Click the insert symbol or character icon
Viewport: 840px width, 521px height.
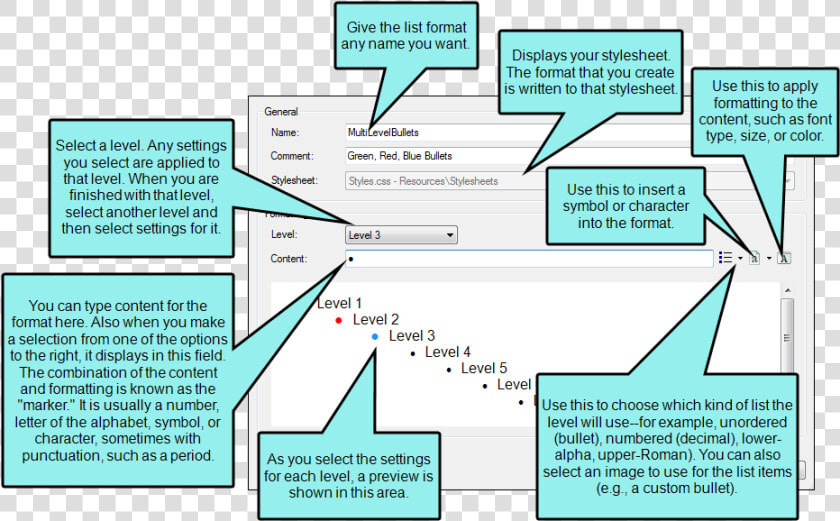754,258
